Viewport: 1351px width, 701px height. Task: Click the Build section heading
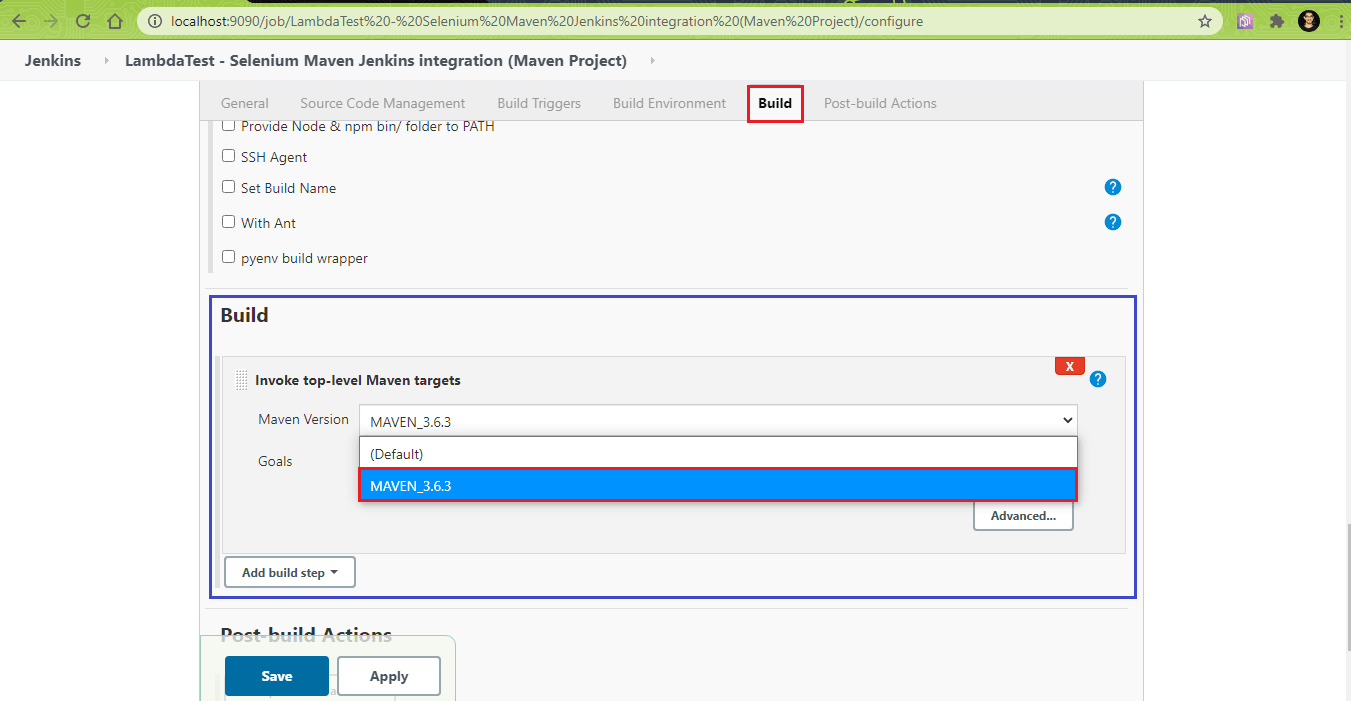[x=245, y=315]
